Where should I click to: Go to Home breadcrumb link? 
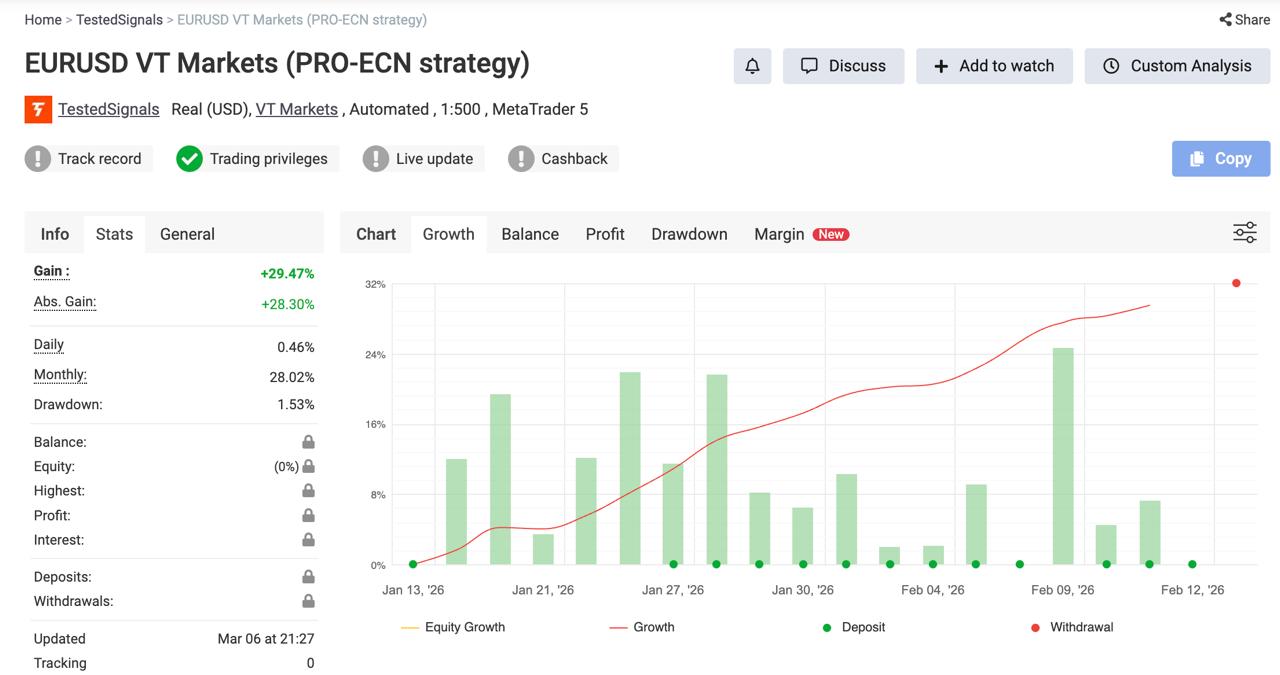pyautogui.click(x=43, y=19)
